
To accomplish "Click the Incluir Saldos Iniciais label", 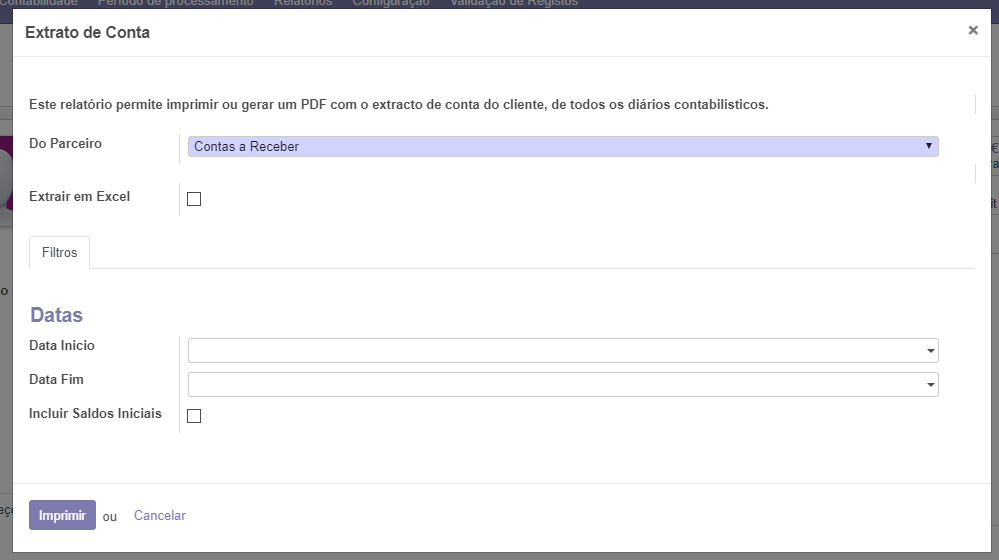I will point(95,414).
